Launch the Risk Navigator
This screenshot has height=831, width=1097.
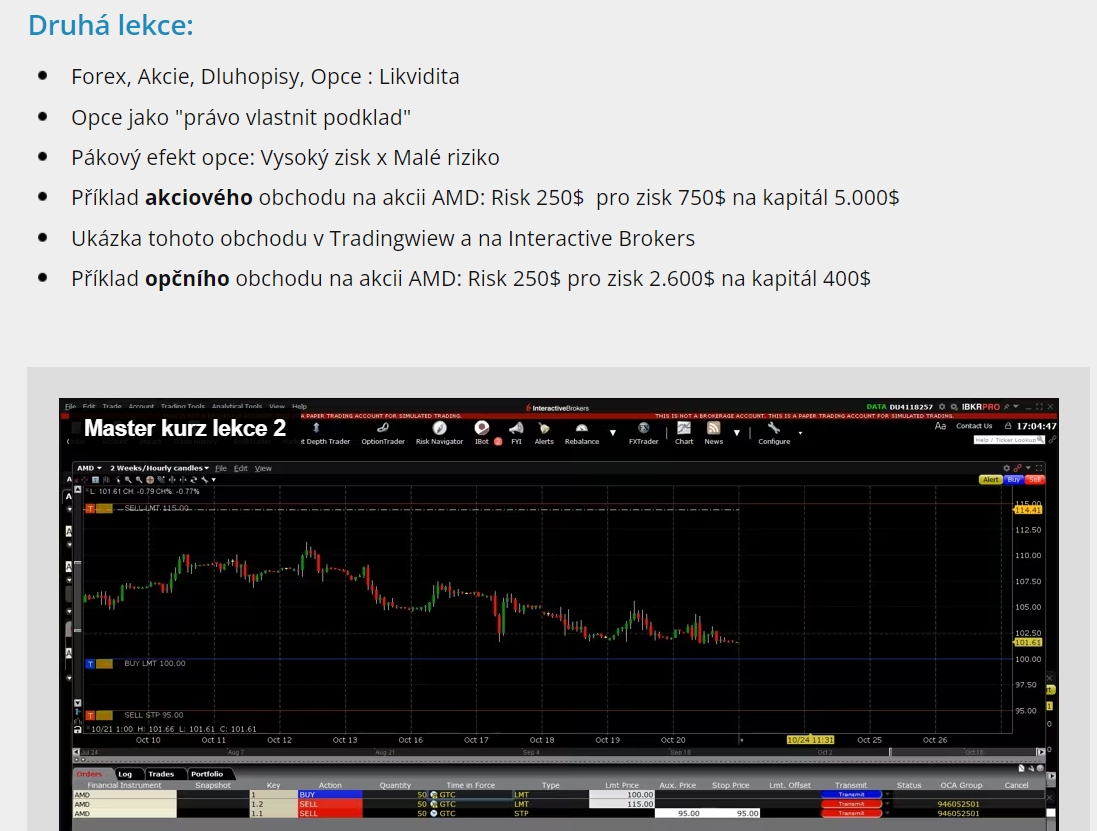point(439,434)
